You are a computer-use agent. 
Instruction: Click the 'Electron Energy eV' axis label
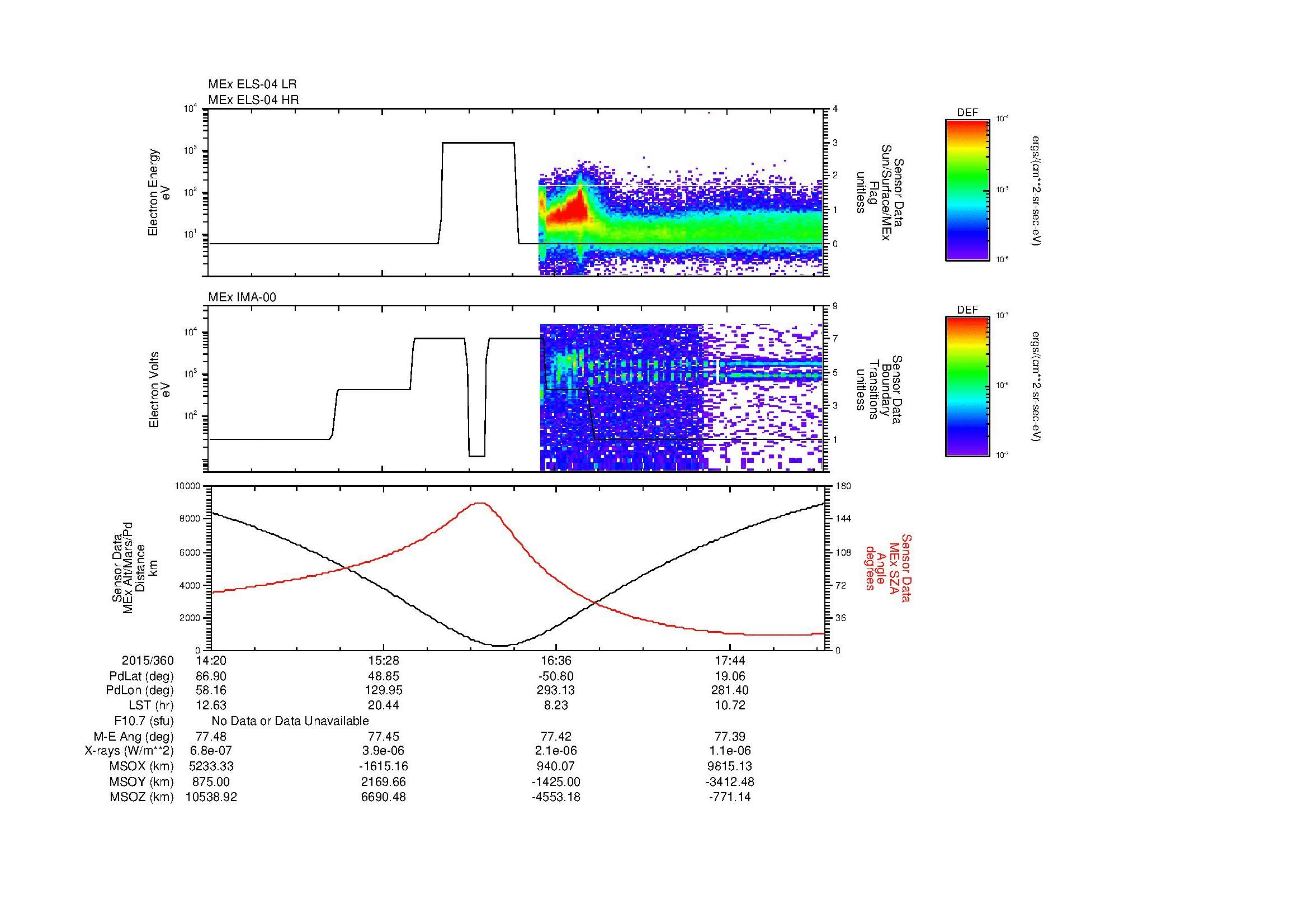(159, 192)
